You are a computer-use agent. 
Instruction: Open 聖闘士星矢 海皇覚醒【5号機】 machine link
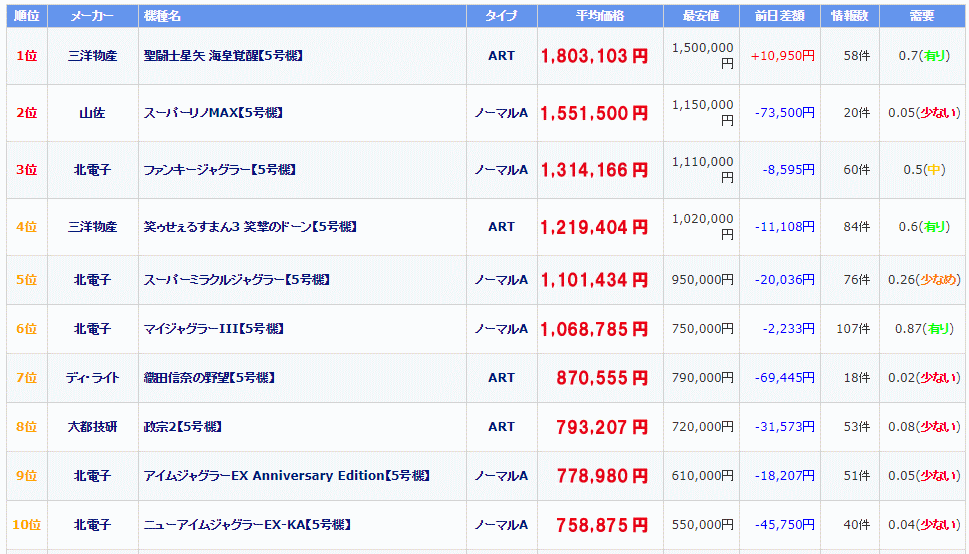[223, 56]
